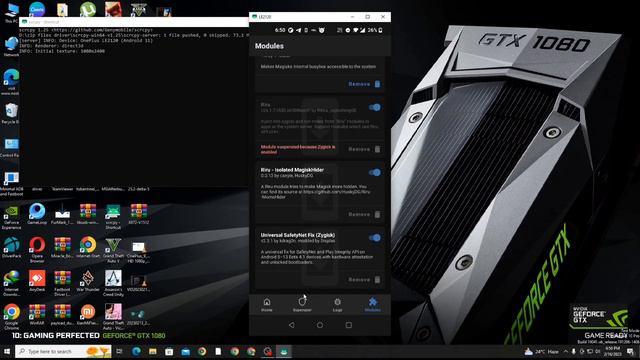Open Microsoft Edge desktop shortcut
The image size is (640, 360).
click(11, 82)
